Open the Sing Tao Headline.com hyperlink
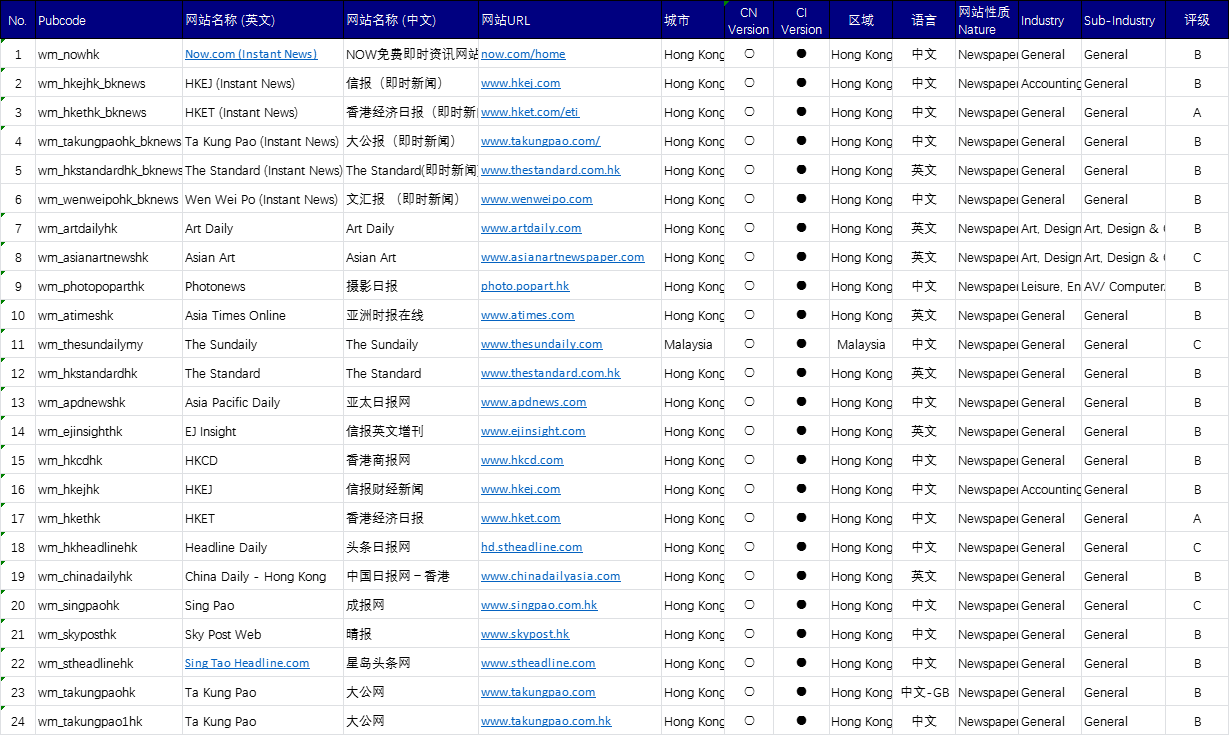The width and height of the screenshot is (1230, 736). point(247,663)
